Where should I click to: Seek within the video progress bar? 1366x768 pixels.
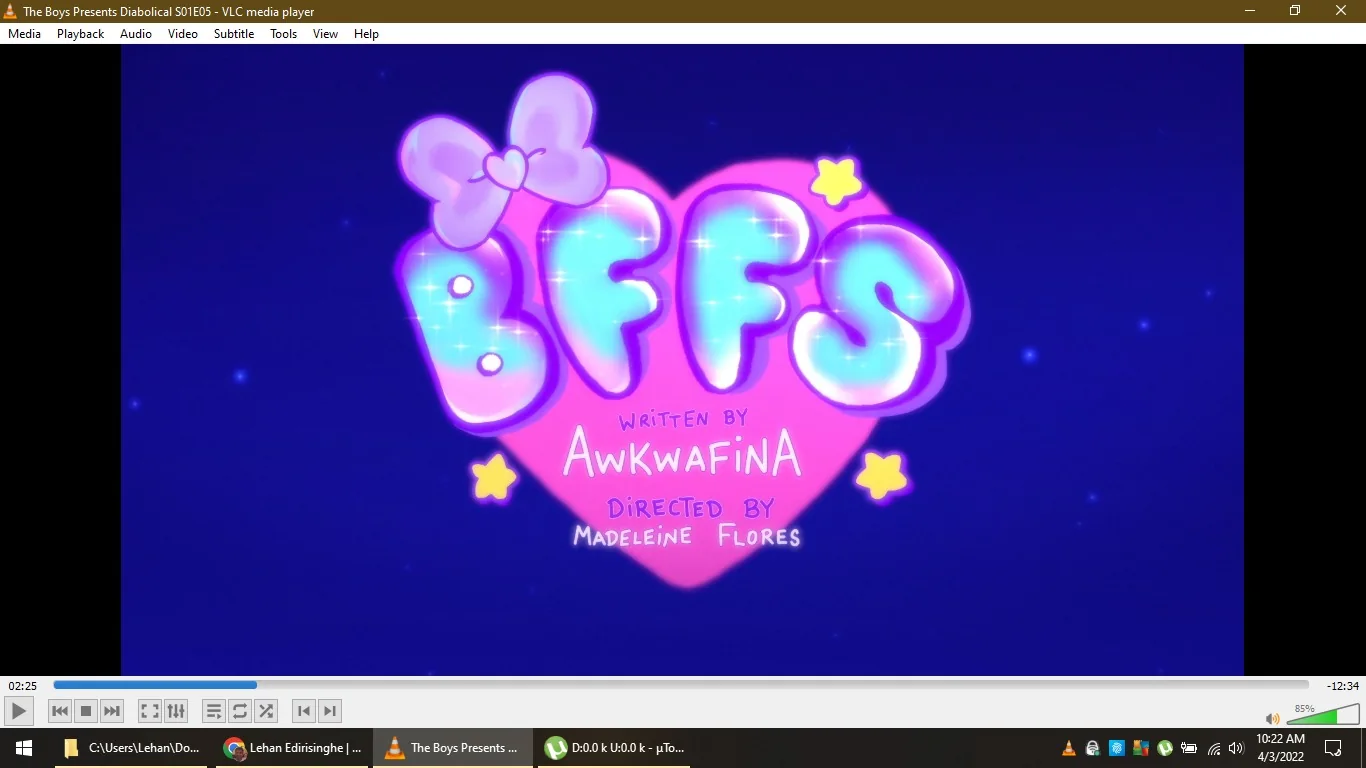(x=681, y=685)
